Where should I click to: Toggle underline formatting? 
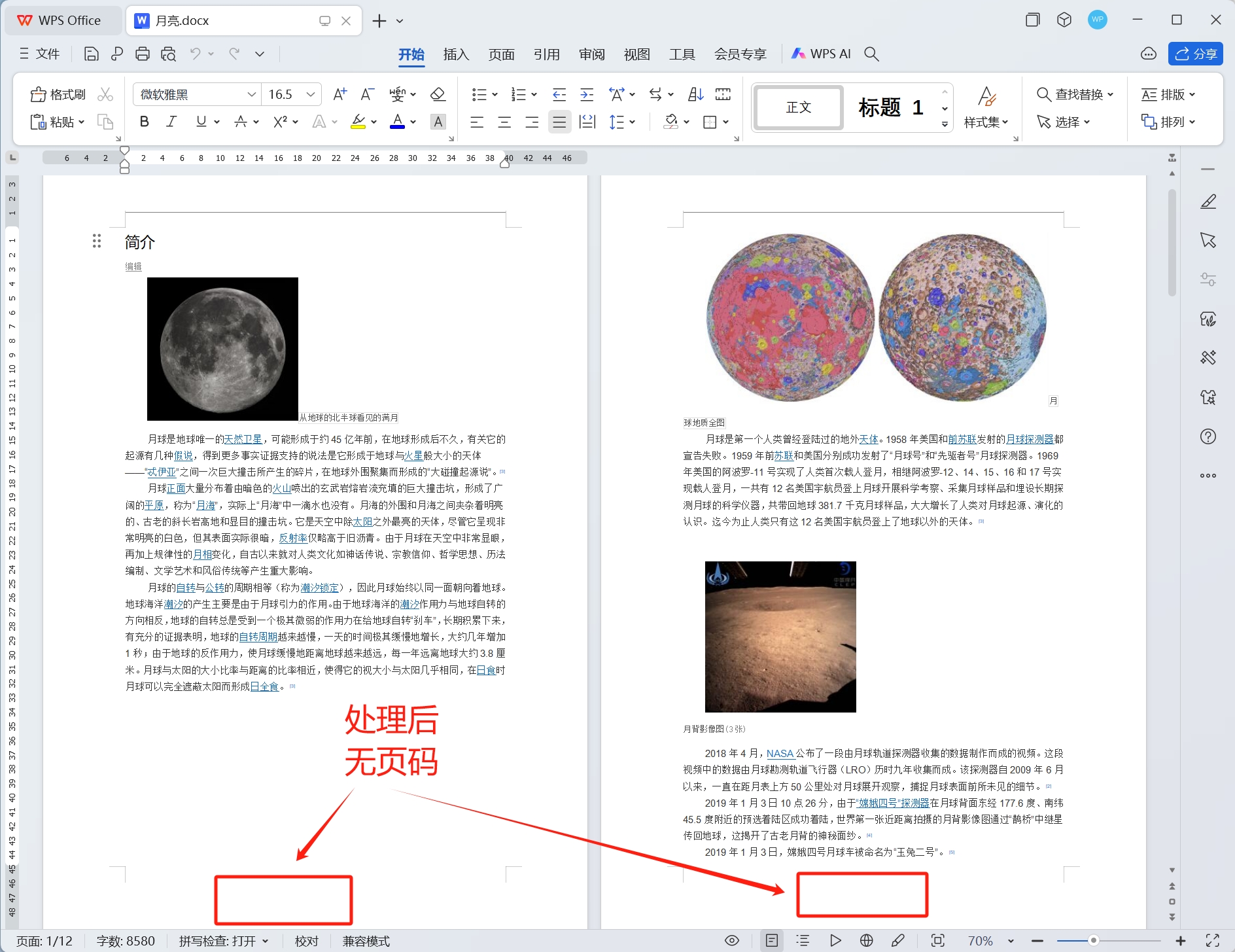pyautogui.click(x=200, y=122)
